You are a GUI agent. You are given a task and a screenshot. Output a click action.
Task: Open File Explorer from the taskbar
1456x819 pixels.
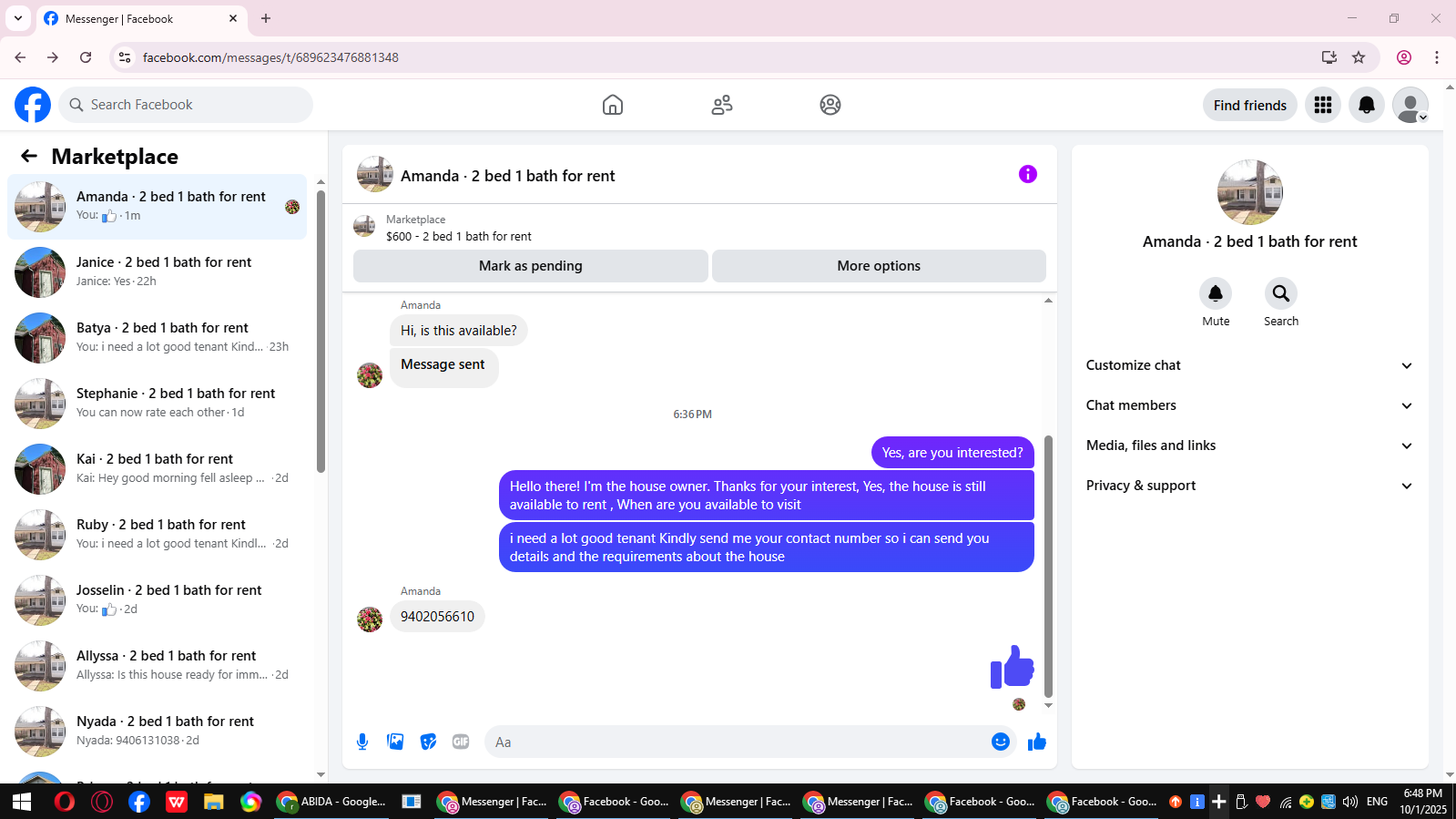[213, 802]
